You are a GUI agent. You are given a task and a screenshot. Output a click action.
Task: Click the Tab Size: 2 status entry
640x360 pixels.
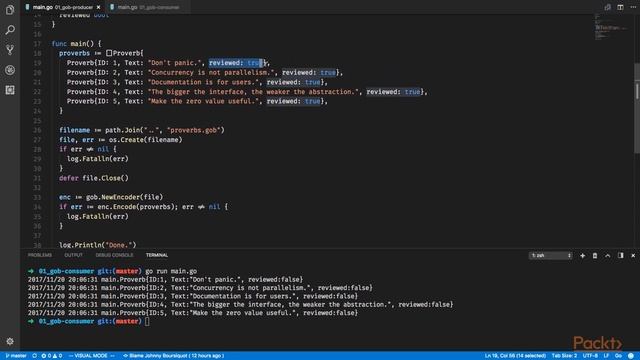tap(564, 356)
